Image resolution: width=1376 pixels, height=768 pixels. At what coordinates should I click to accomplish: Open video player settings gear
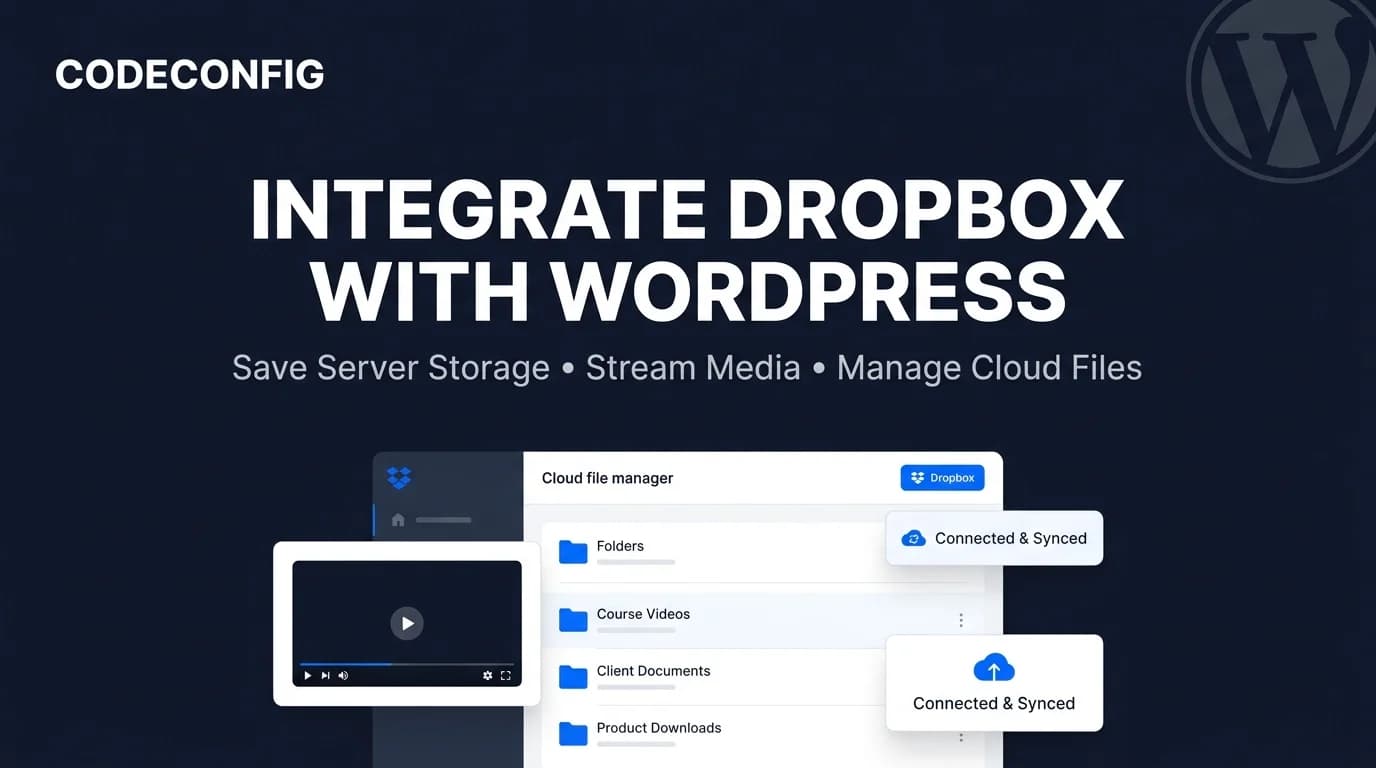pos(487,676)
